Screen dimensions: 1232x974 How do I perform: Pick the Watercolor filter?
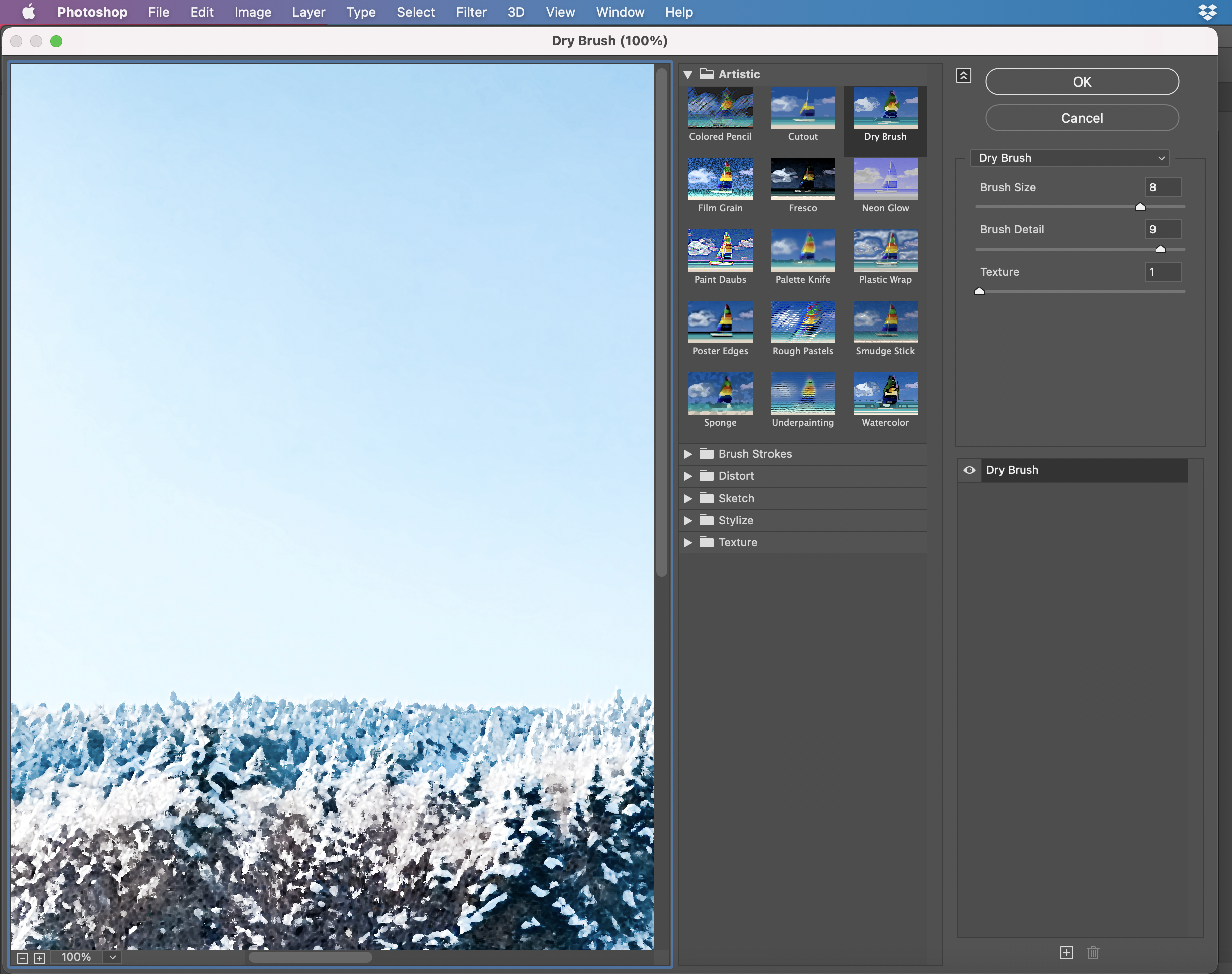pos(885,393)
